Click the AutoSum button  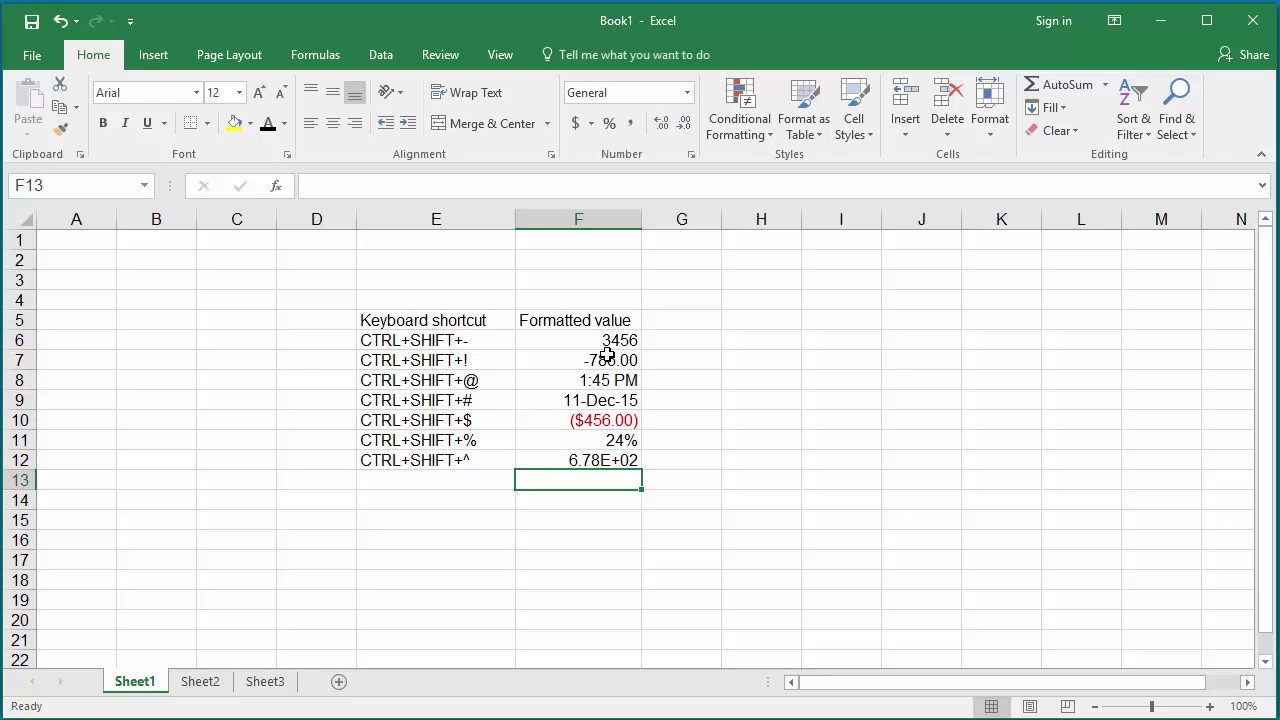pos(1058,85)
